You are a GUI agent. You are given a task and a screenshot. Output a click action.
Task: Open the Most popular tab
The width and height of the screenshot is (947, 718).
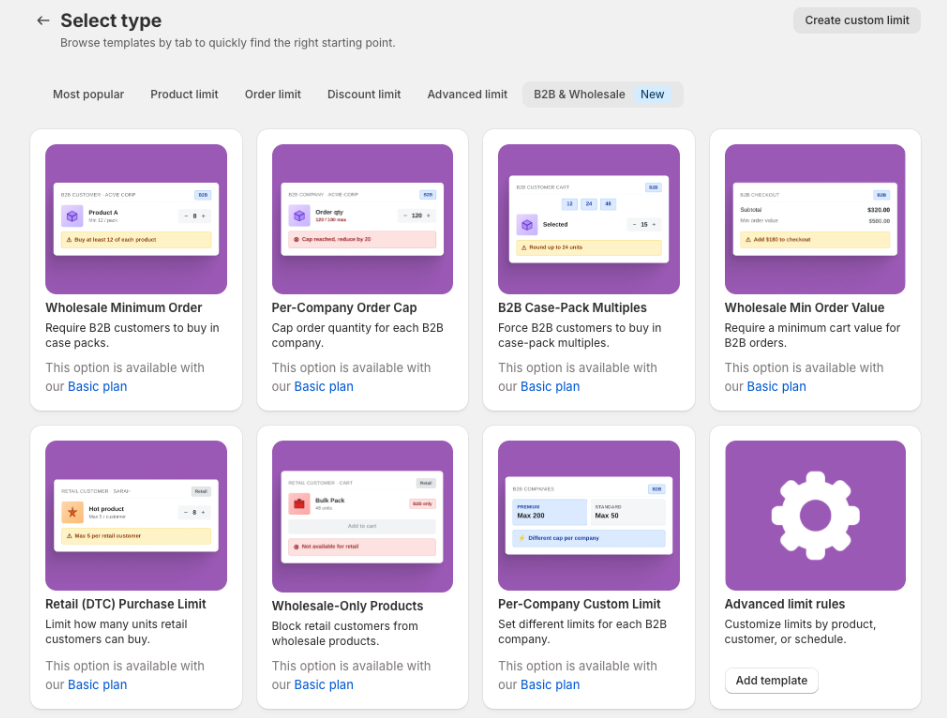pos(88,94)
